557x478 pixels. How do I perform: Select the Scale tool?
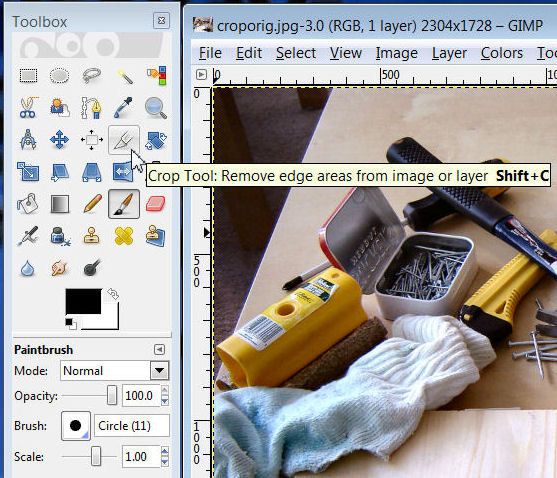(28, 172)
